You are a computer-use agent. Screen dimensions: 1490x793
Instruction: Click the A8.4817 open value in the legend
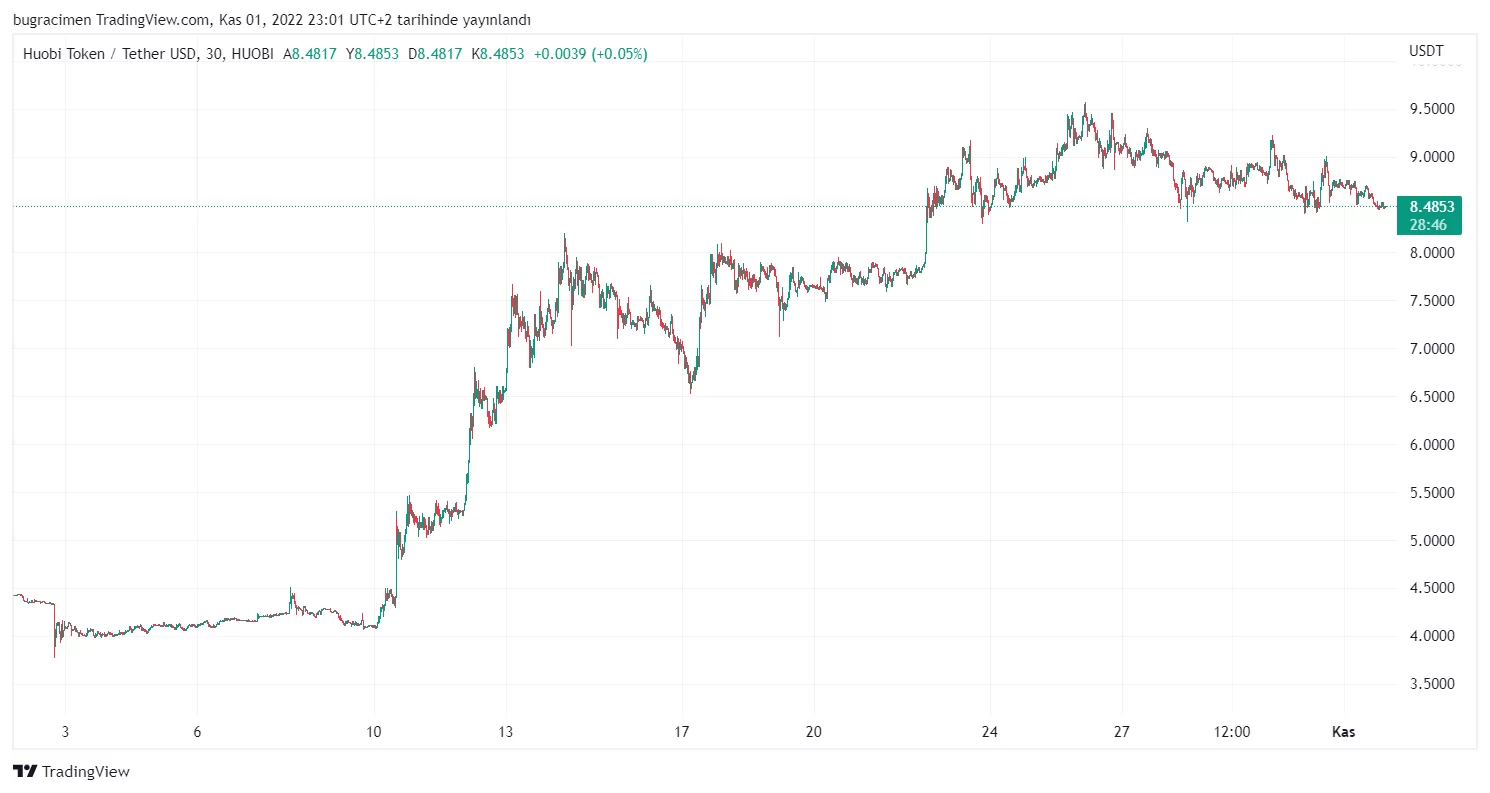pos(311,54)
